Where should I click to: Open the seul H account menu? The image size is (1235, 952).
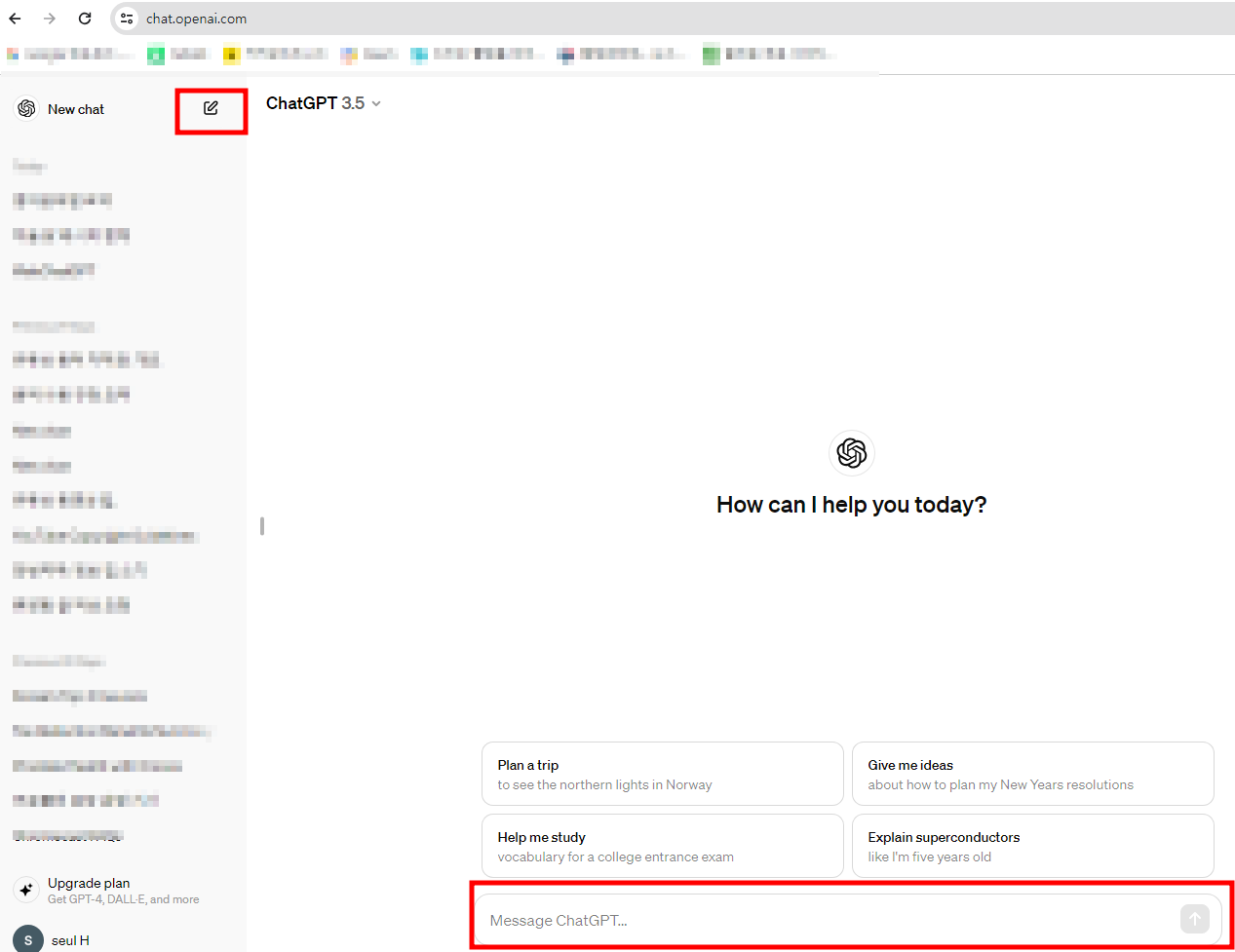tap(123, 939)
